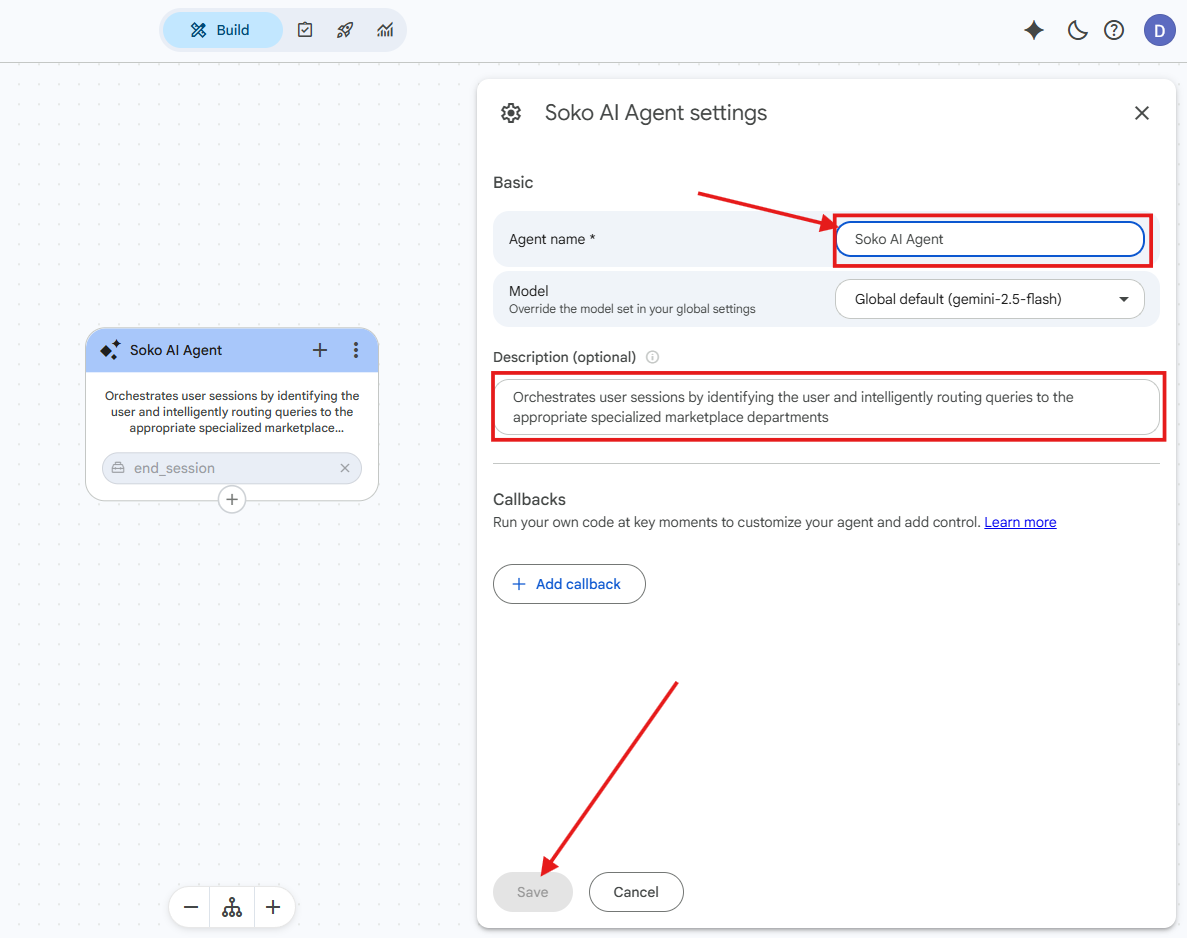Open the analytics chart tab icon
This screenshot has width=1187, height=938.
coord(385,30)
